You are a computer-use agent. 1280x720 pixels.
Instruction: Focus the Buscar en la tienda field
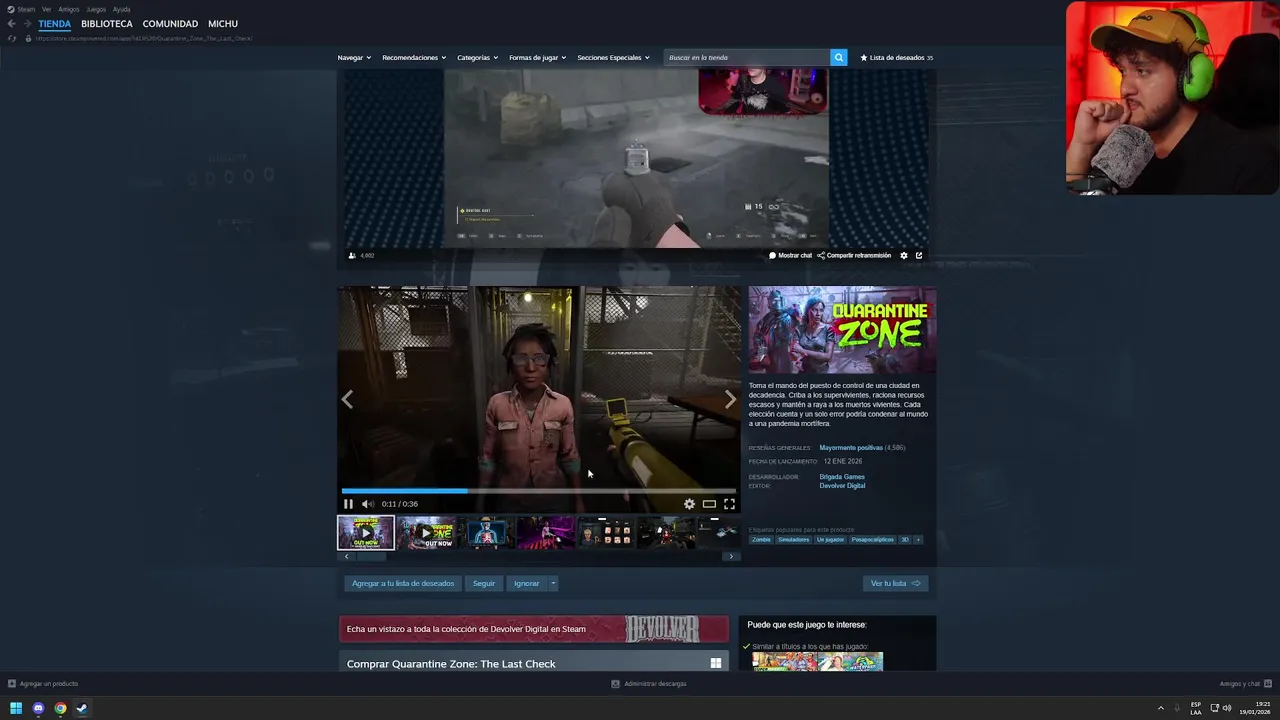click(x=747, y=58)
